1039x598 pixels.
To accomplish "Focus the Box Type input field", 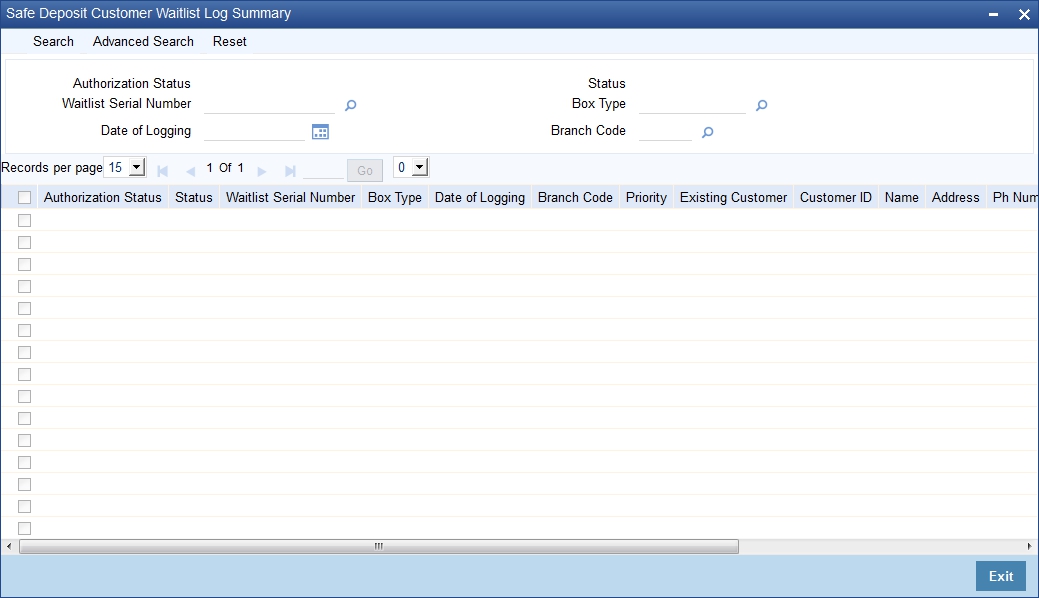I will (692, 104).
